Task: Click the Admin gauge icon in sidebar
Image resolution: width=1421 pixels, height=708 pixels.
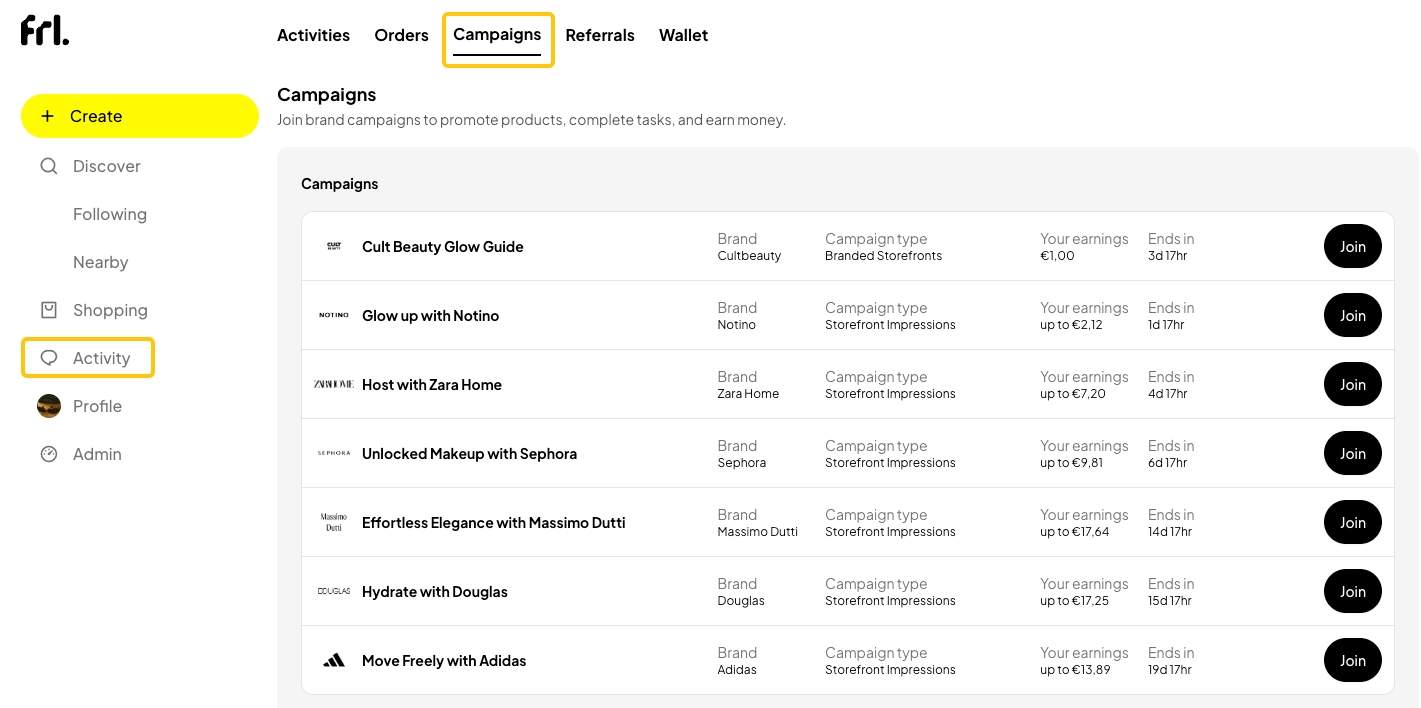Action: [x=48, y=454]
